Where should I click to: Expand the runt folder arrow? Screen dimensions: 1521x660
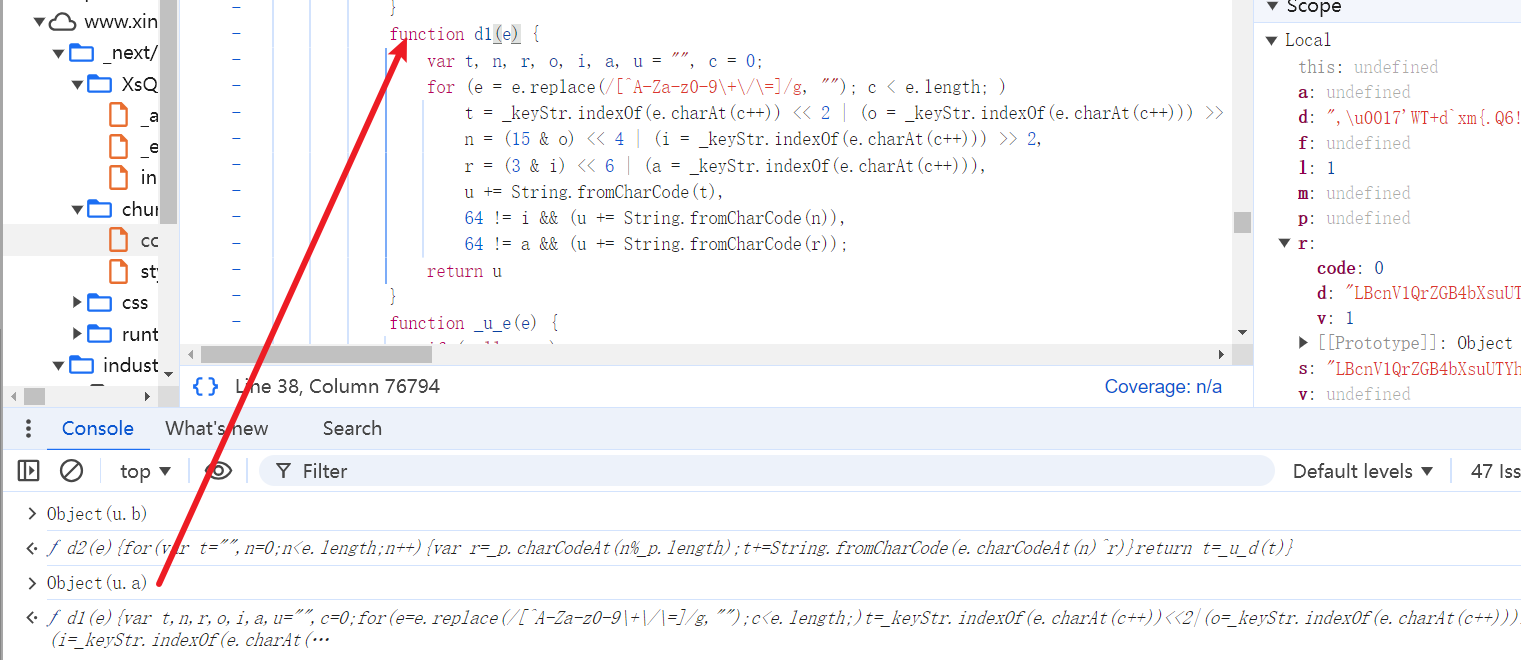pos(77,333)
